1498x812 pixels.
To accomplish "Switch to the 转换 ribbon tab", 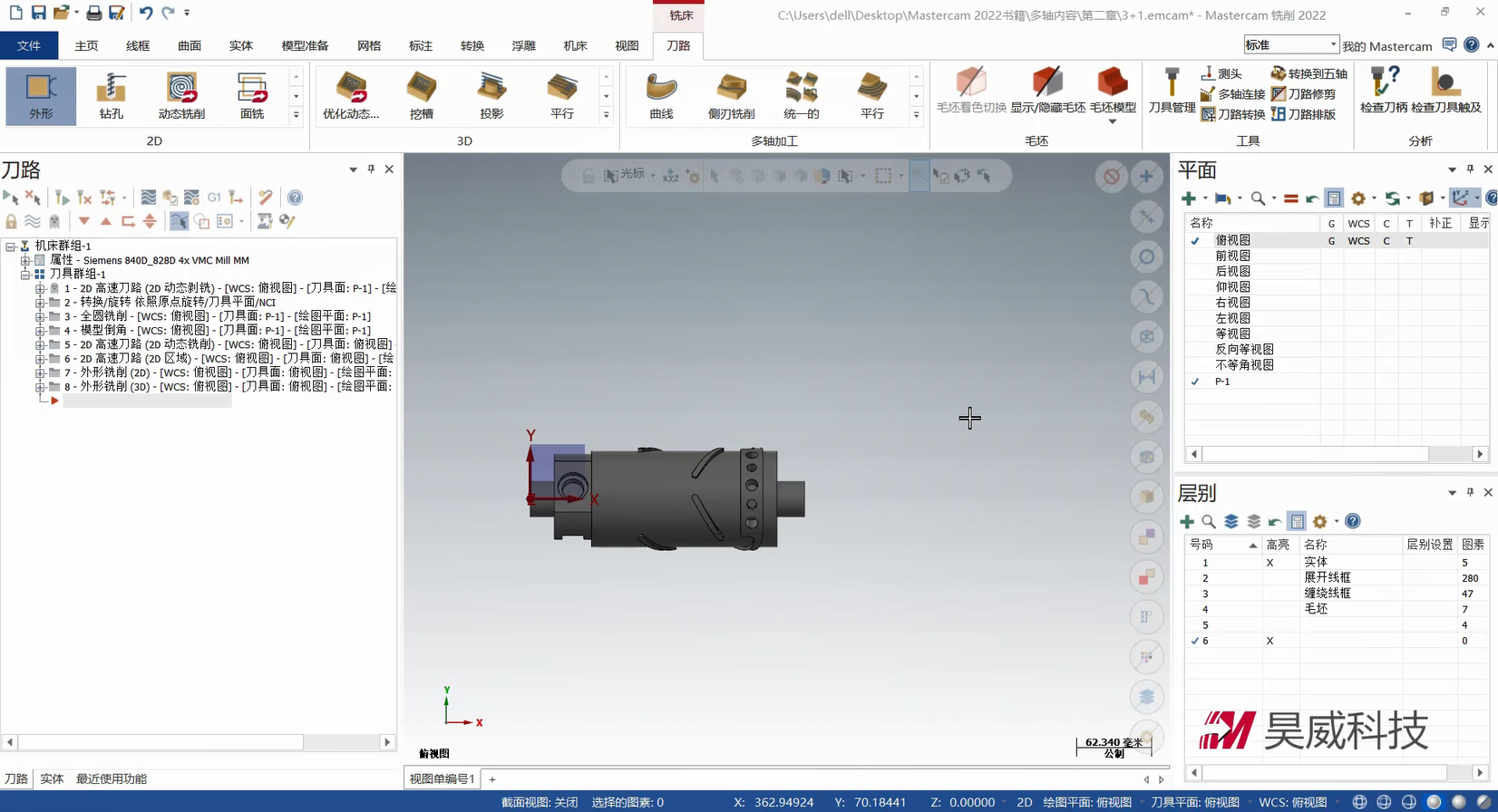I will point(472,45).
